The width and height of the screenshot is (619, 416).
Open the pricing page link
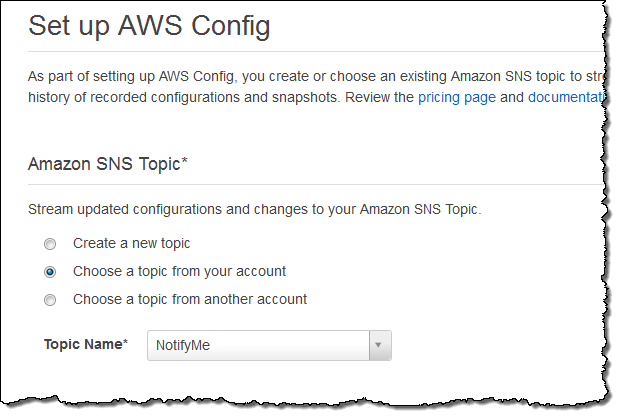pyautogui.click(x=456, y=97)
